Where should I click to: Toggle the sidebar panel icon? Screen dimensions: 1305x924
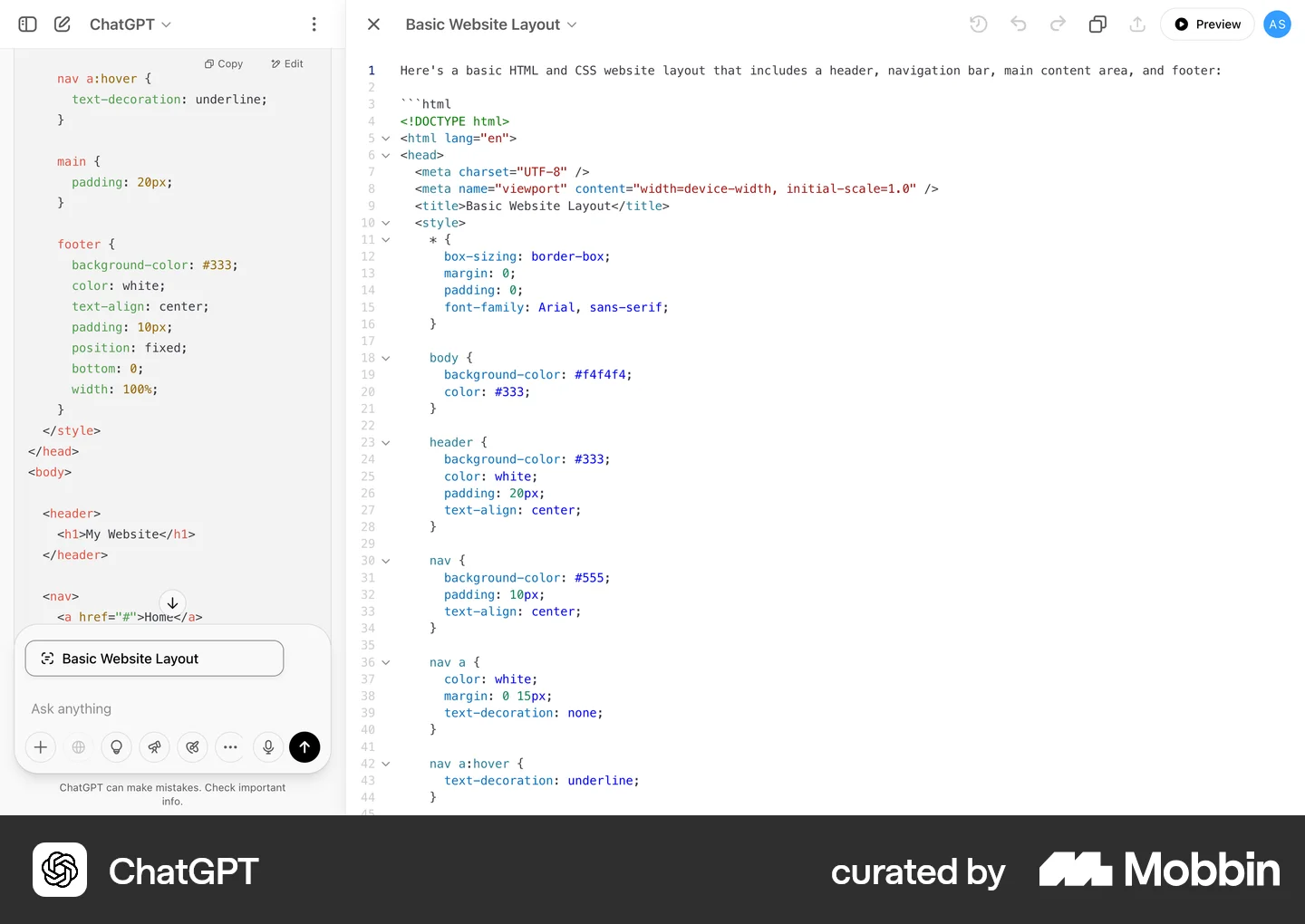(x=27, y=24)
